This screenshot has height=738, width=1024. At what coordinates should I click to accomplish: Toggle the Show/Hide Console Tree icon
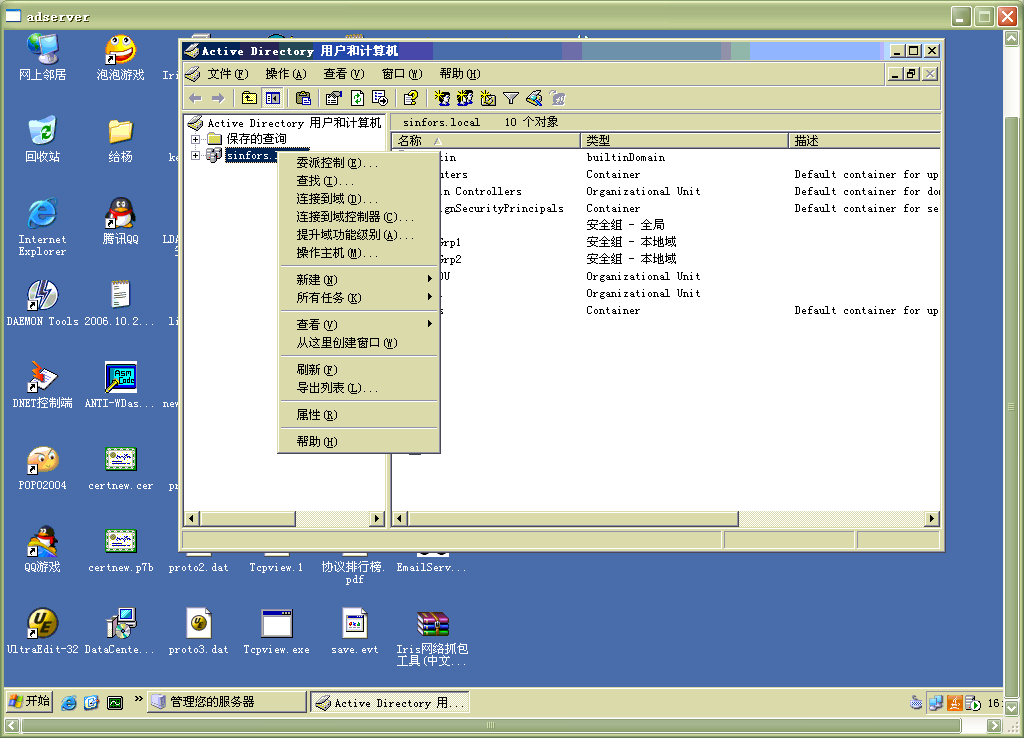pyautogui.click(x=272, y=98)
